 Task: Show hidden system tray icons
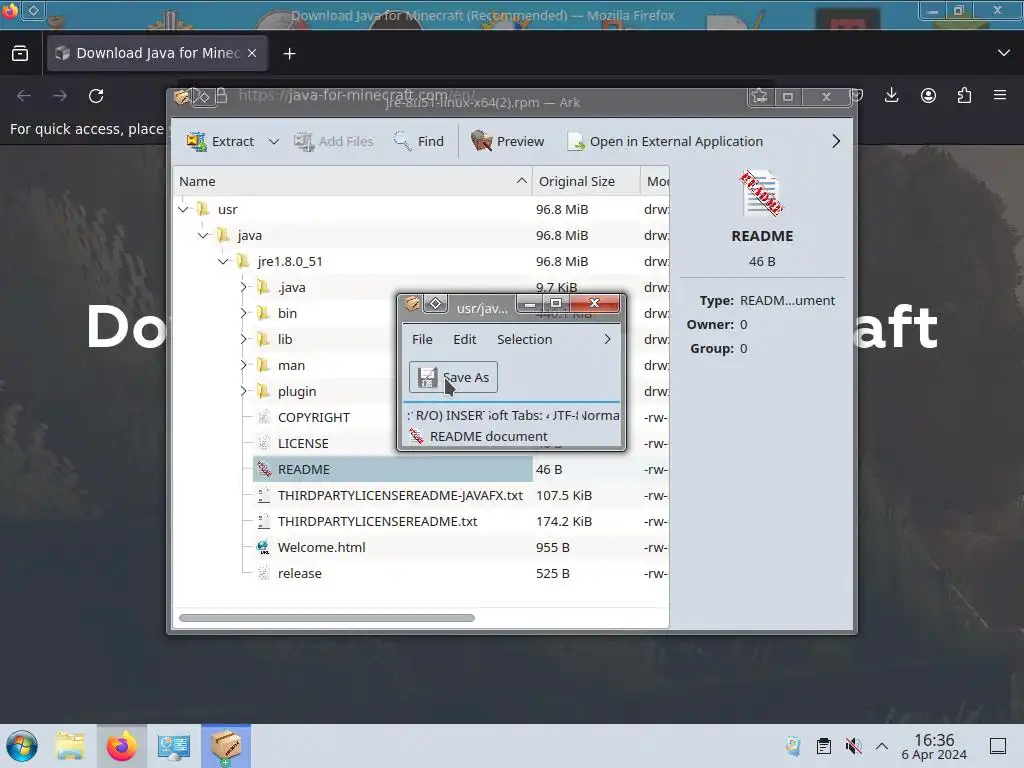[882, 746]
